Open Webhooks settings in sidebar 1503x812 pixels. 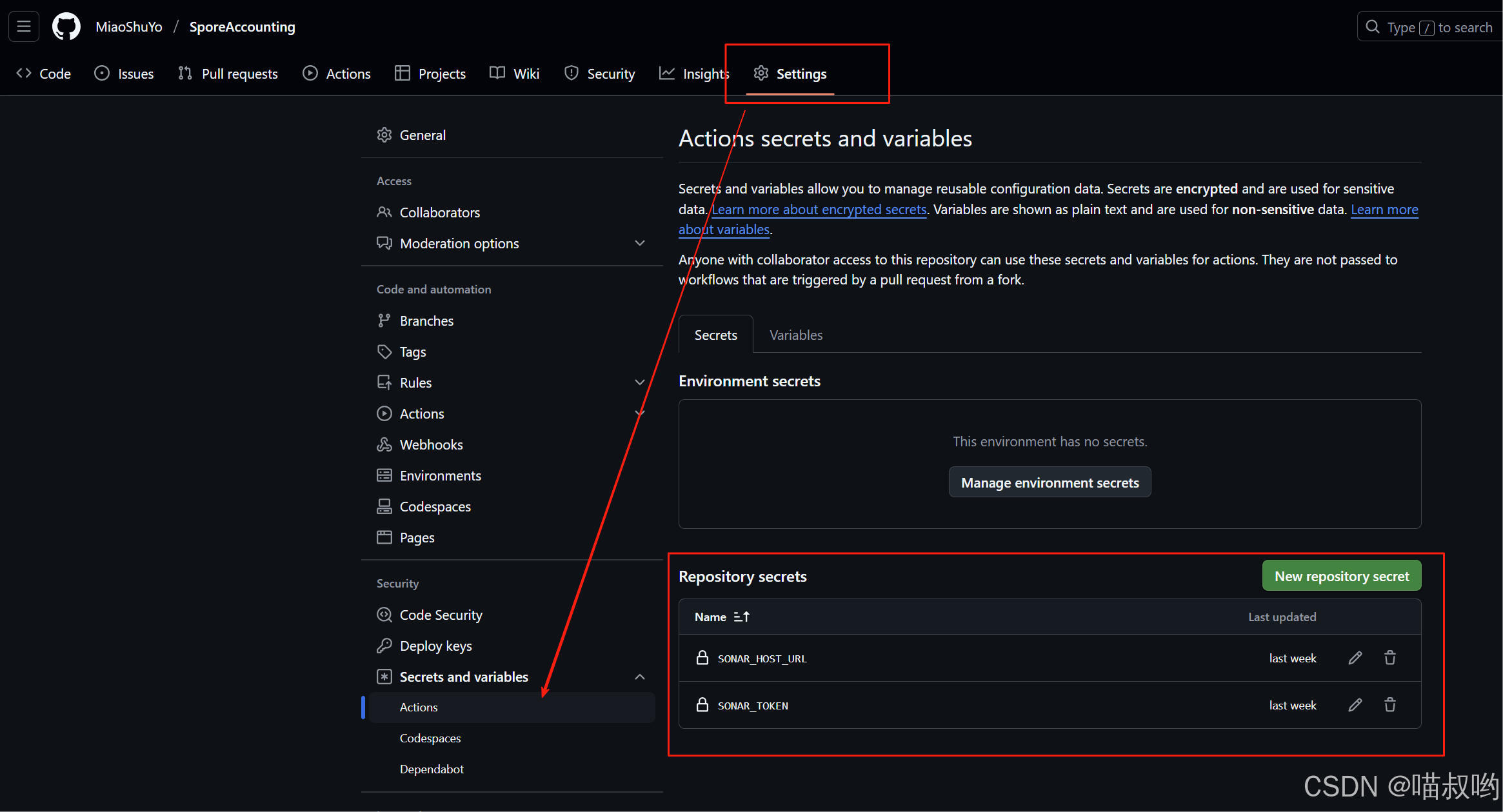(431, 445)
